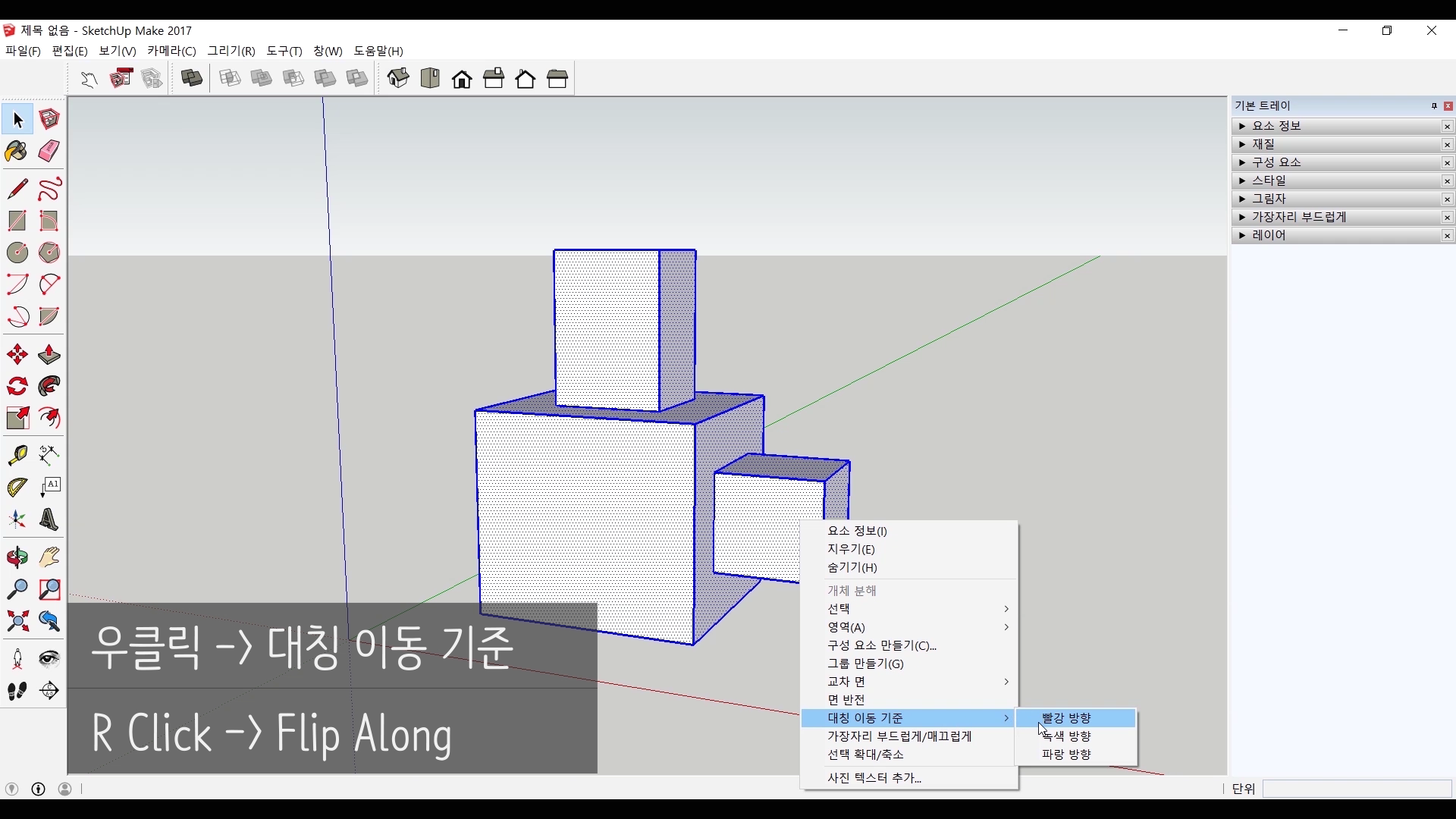This screenshot has height=819, width=1456.
Task: Select the Eraser tool
Action: coord(49,151)
